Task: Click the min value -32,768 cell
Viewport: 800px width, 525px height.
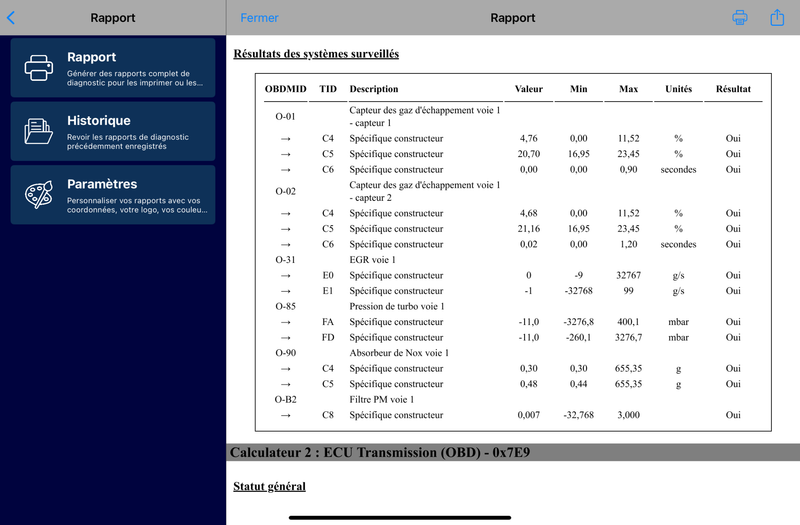Action: (579, 415)
